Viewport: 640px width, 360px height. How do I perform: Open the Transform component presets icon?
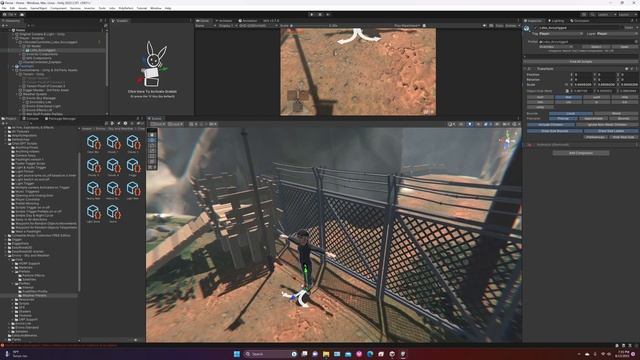pyautogui.click(x=631, y=69)
